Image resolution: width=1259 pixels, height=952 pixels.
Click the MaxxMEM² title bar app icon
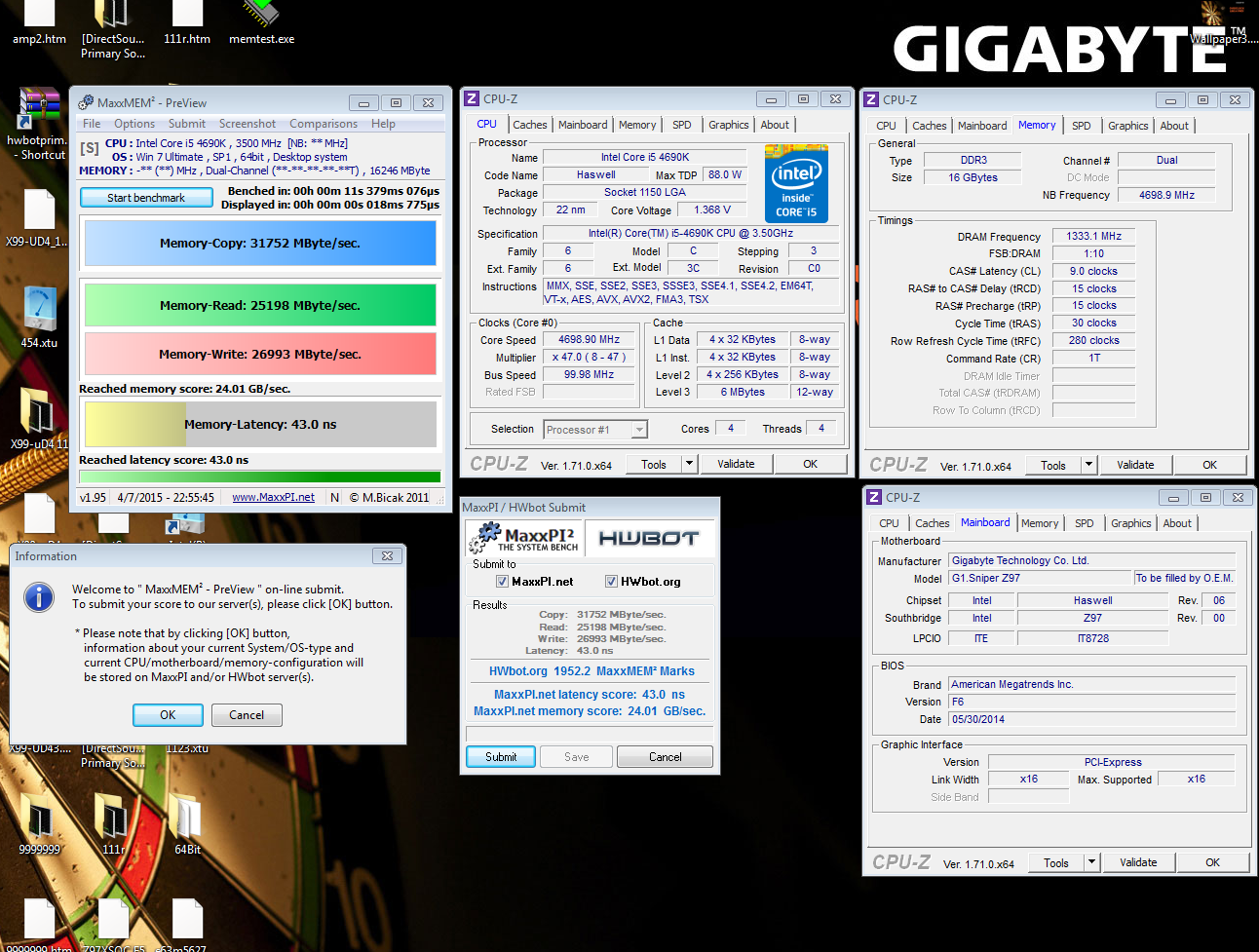click(86, 102)
